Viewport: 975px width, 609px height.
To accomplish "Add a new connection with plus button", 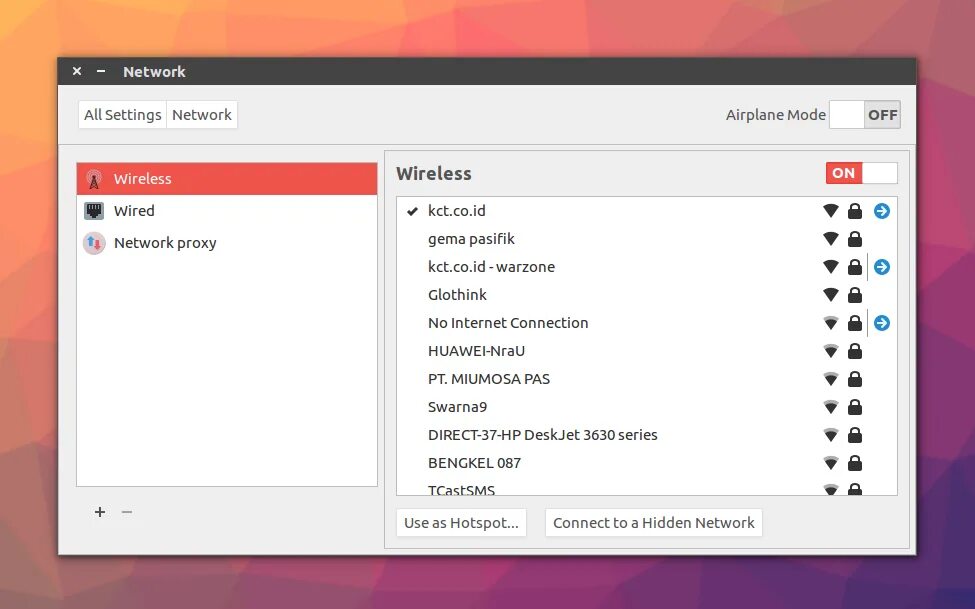I will tap(99, 512).
